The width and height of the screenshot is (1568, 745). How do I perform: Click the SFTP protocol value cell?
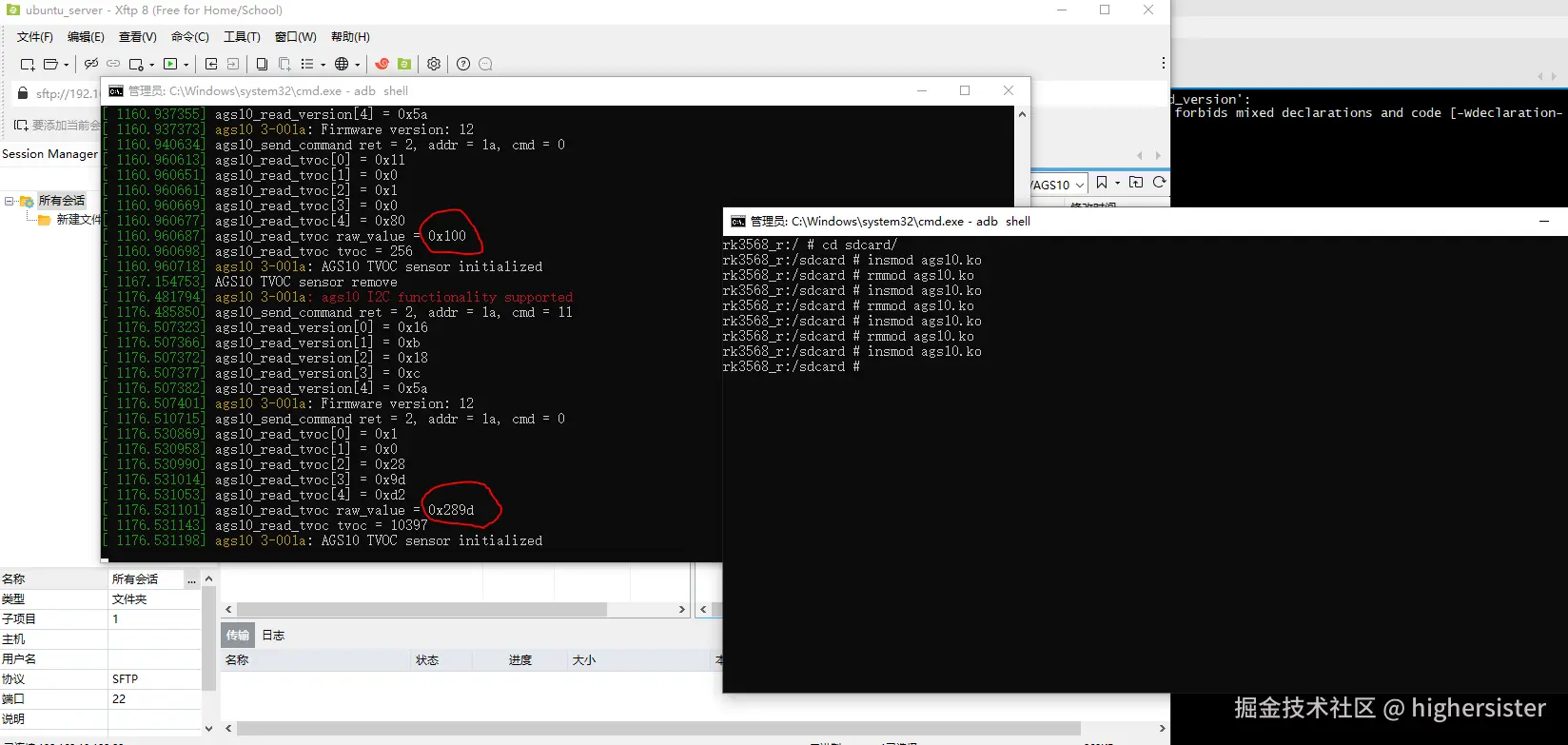click(154, 679)
